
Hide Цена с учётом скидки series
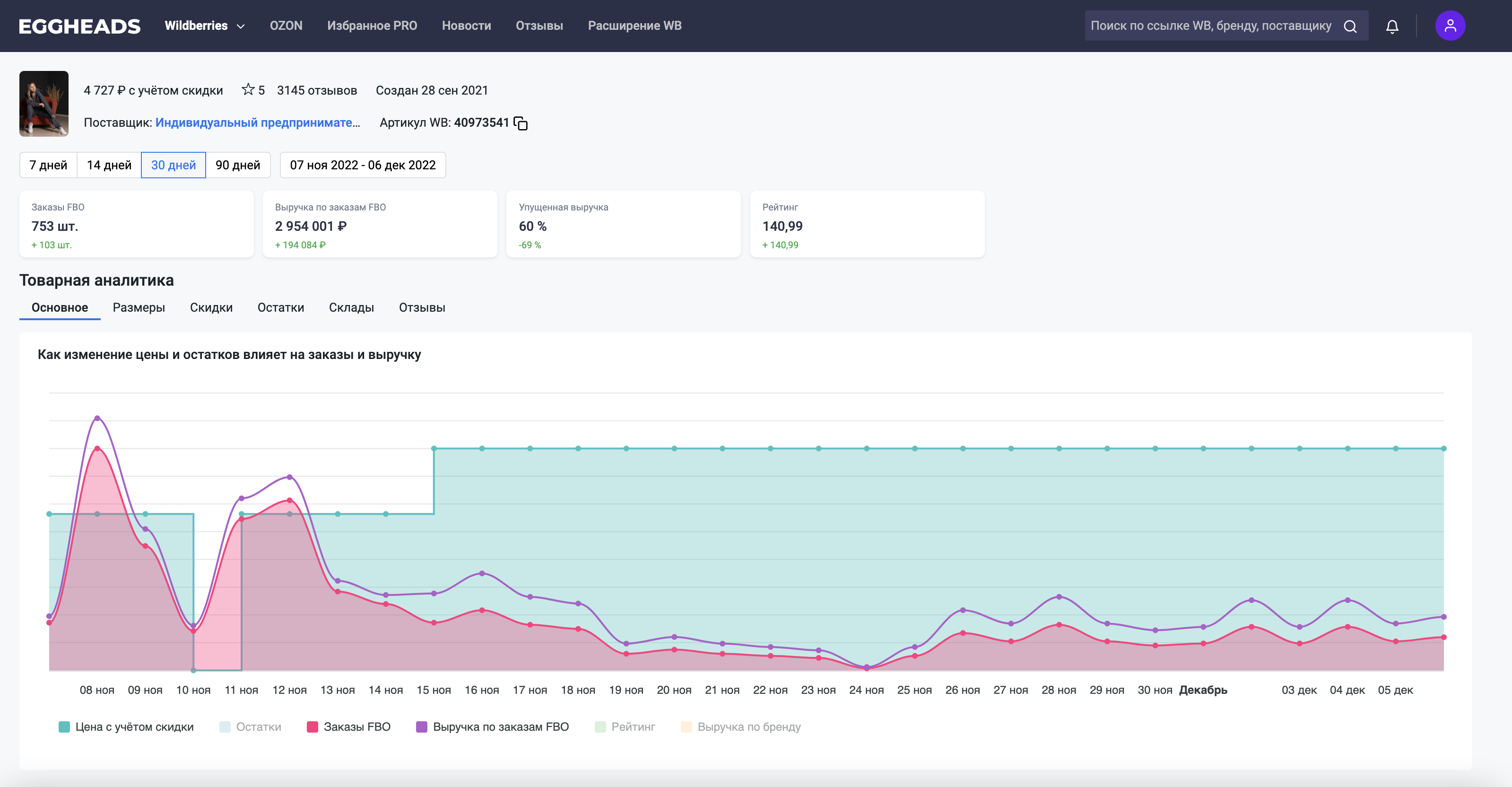tap(126, 726)
